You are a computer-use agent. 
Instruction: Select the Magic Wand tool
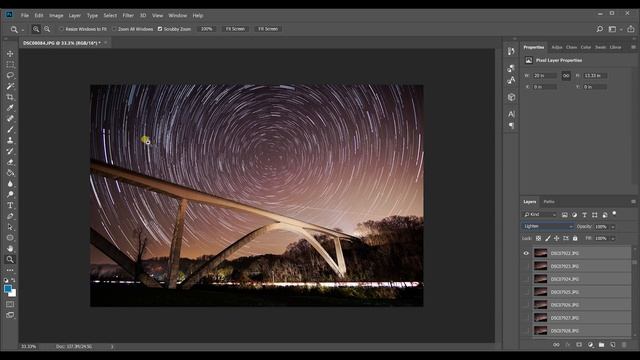(10, 86)
